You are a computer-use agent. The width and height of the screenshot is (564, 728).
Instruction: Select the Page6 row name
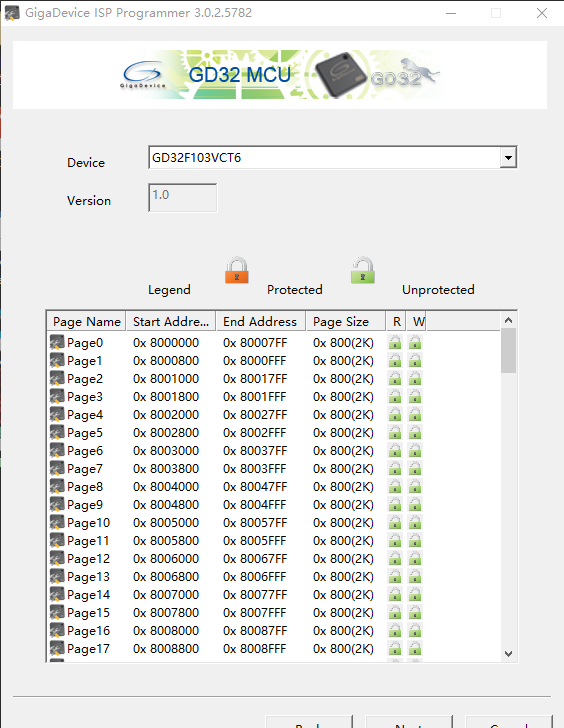[x=85, y=451]
